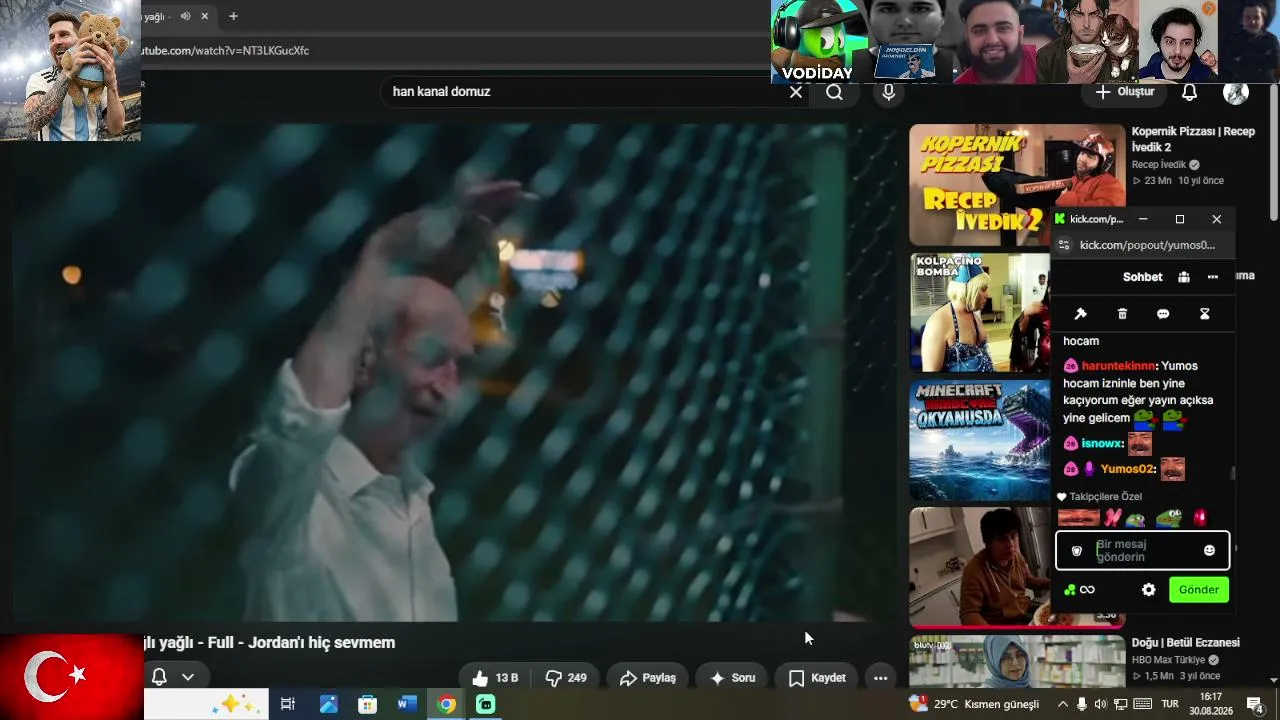This screenshot has width=1280, height=720.
Task: Open emoji picker in chat input
Action: tap(1209, 550)
